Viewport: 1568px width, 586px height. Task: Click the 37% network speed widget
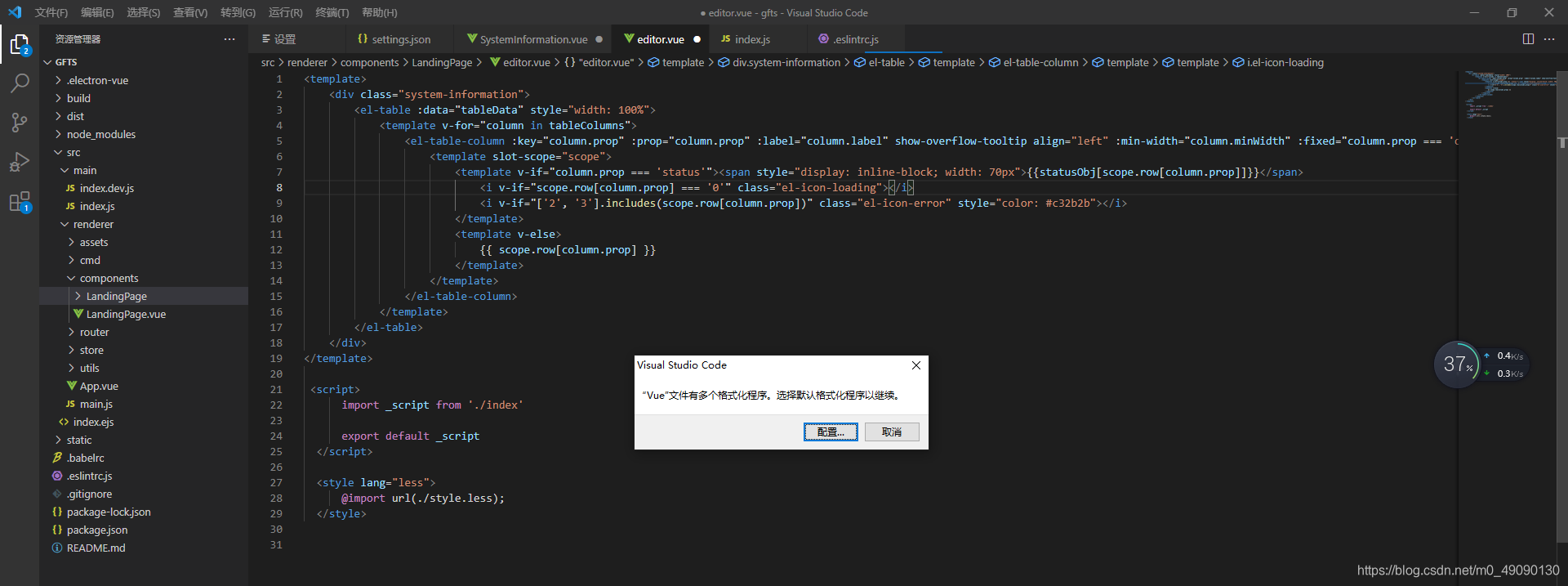1480,365
